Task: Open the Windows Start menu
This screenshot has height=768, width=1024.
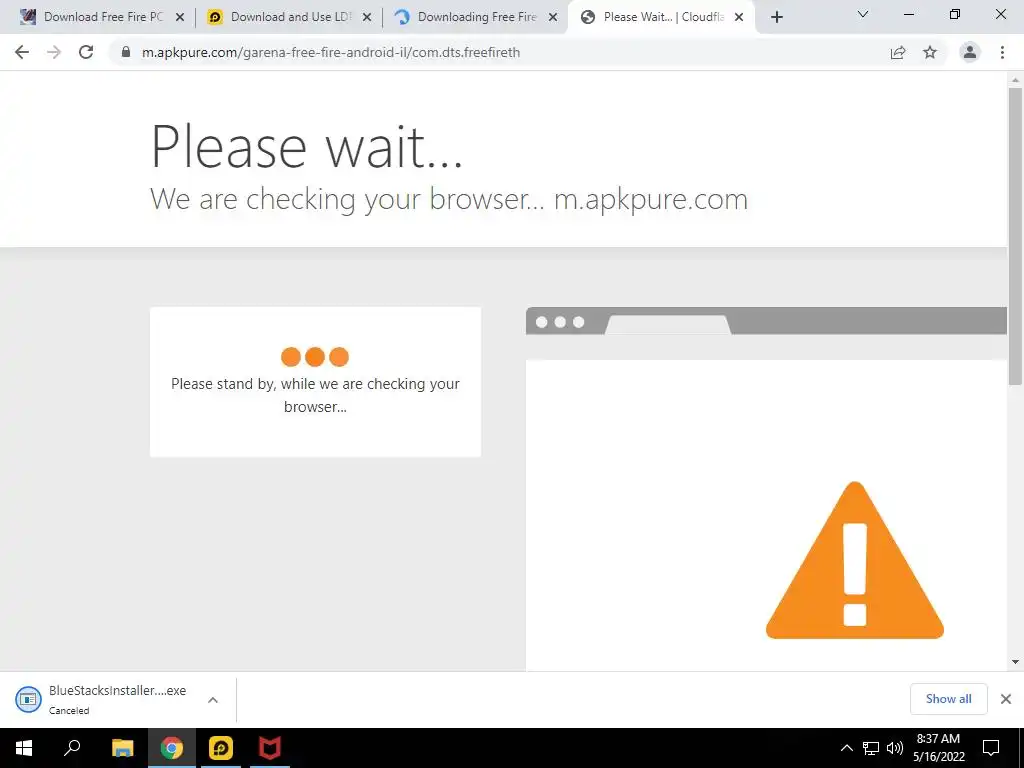Action: [24, 748]
